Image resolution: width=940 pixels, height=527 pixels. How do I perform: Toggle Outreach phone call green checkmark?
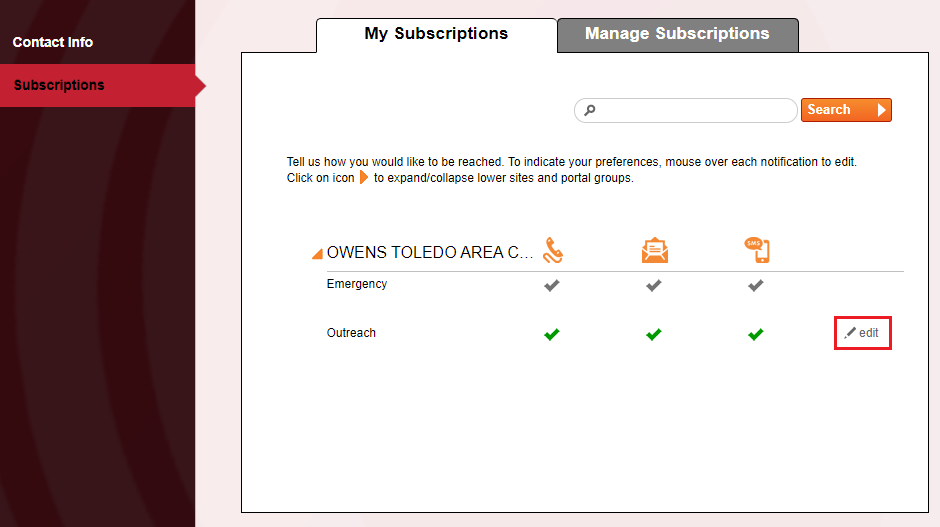551,334
